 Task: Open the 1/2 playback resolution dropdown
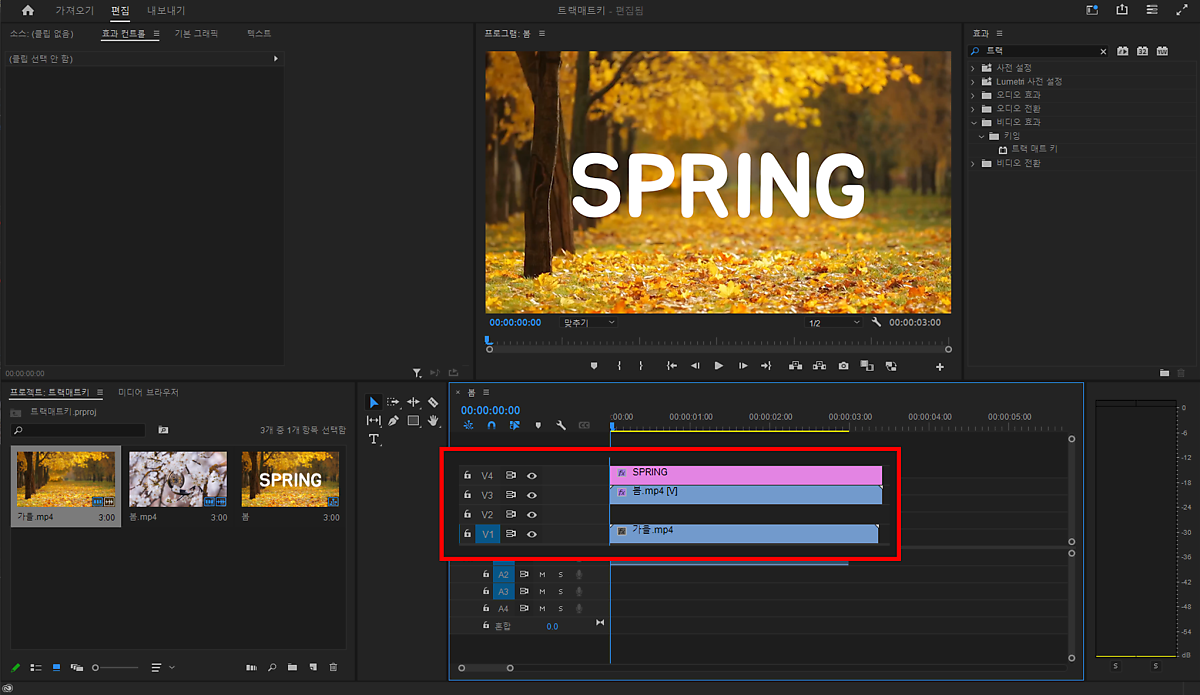pyautogui.click(x=834, y=323)
